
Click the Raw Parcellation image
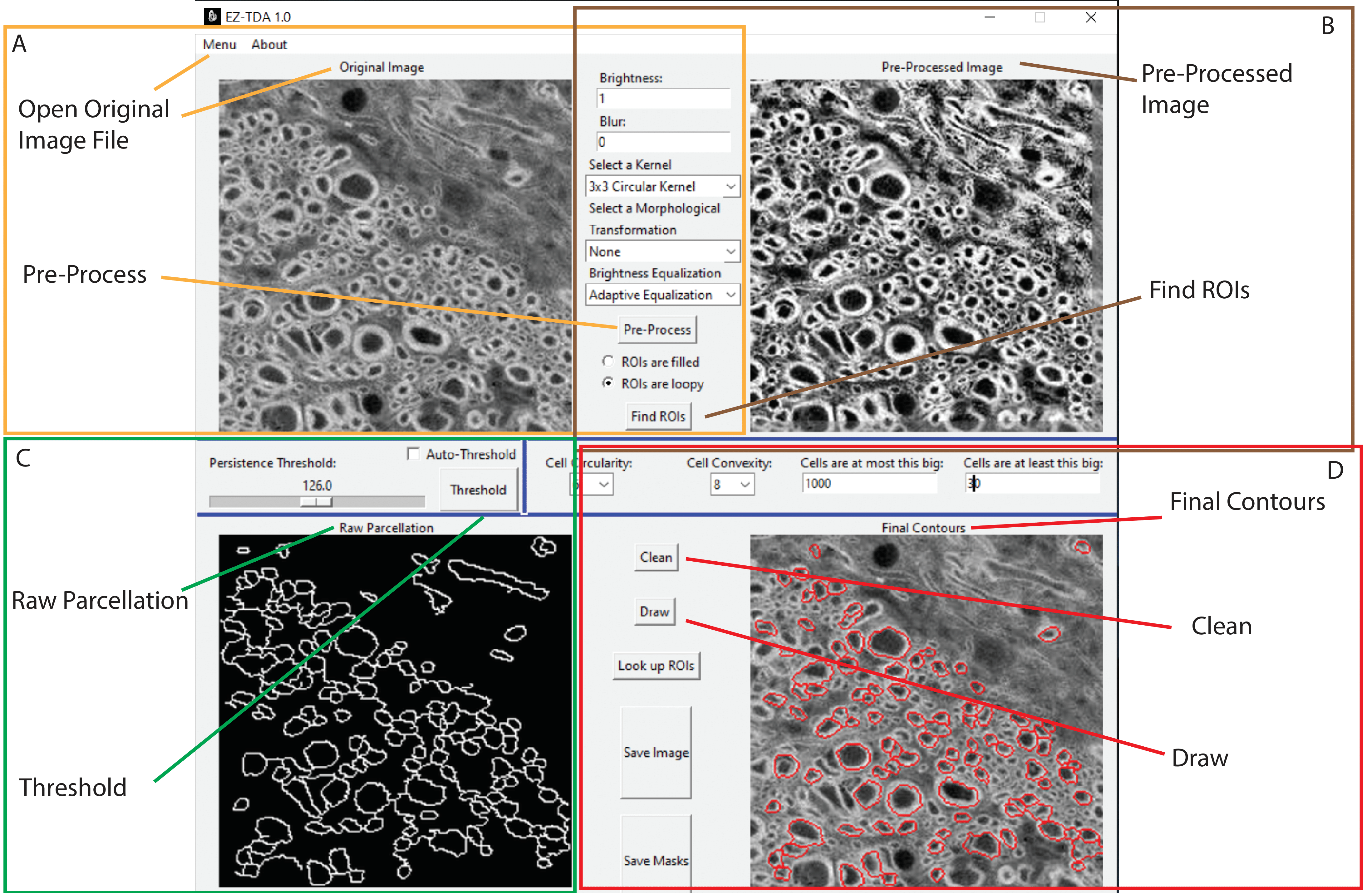tap(395, 711)
